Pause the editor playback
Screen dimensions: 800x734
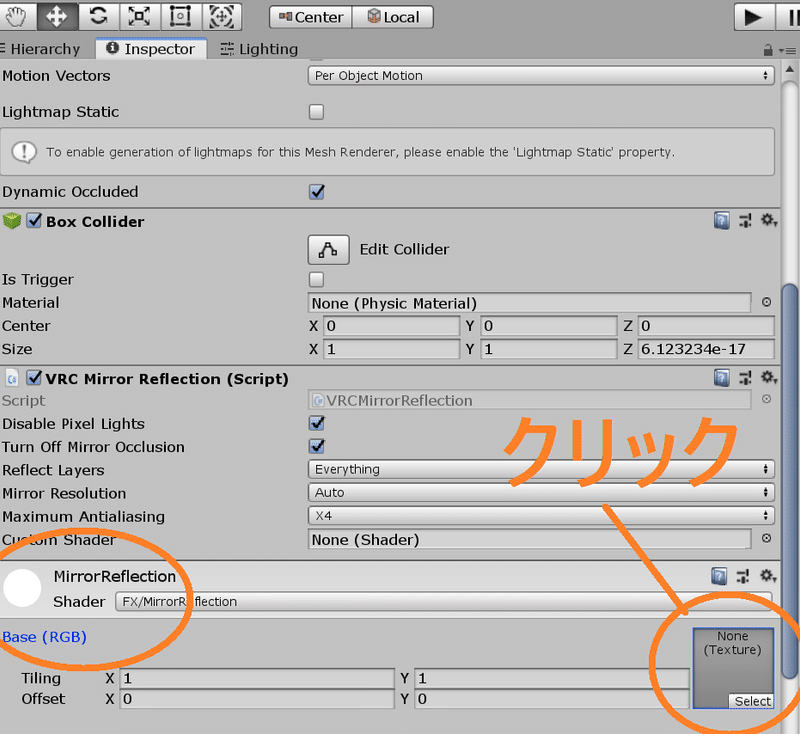[788, 17]
